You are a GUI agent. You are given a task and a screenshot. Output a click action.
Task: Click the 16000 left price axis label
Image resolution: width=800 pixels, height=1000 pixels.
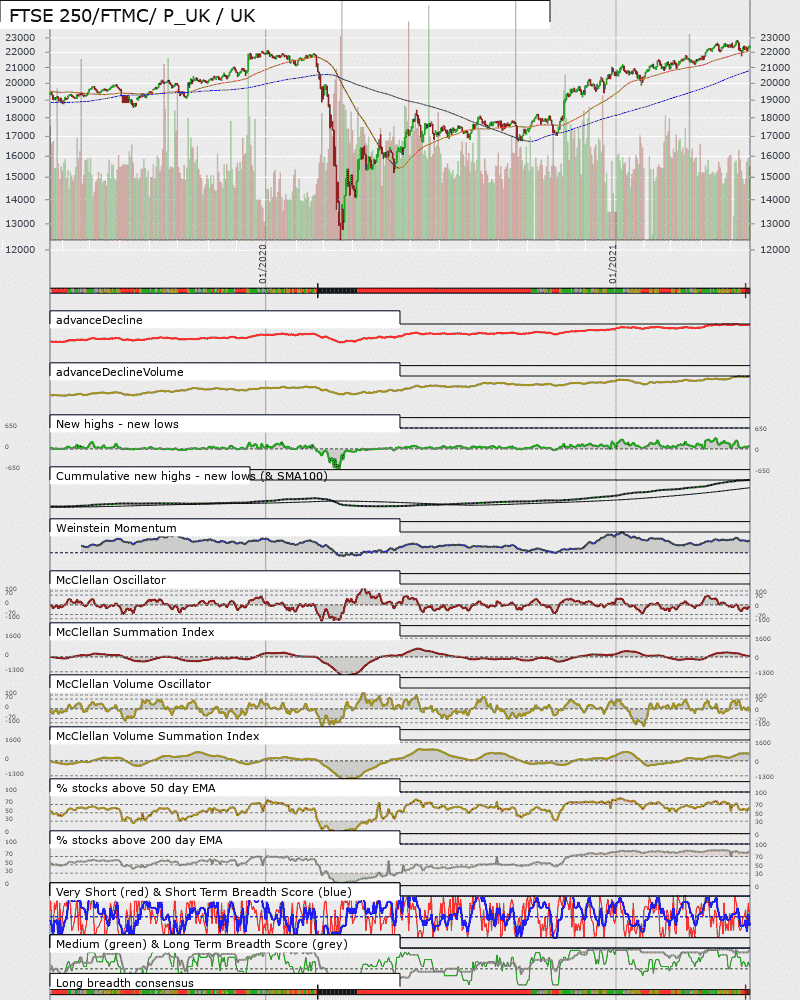pyautogui.click(x=20, y=156)
